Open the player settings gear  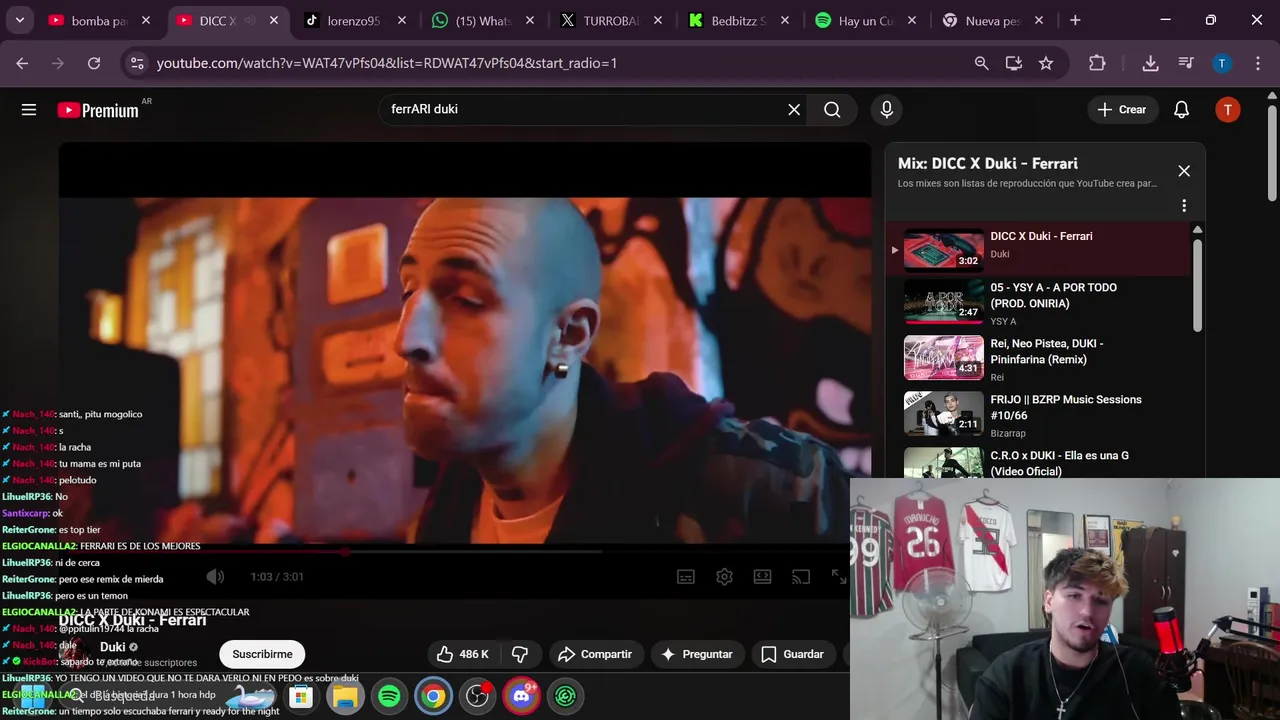pyautogui.click(x=724, y=577)
